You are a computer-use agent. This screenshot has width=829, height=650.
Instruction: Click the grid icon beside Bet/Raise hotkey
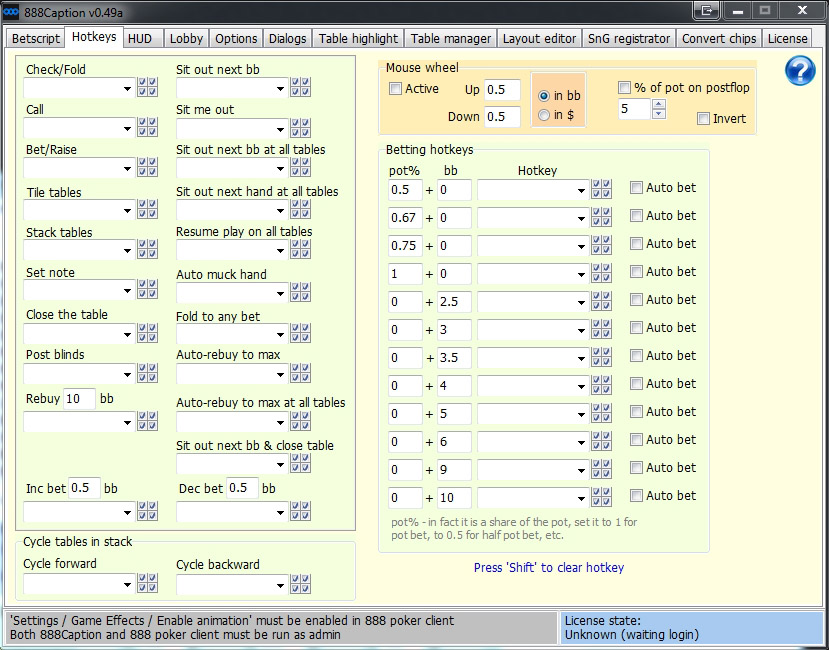[x=147, y=168]
